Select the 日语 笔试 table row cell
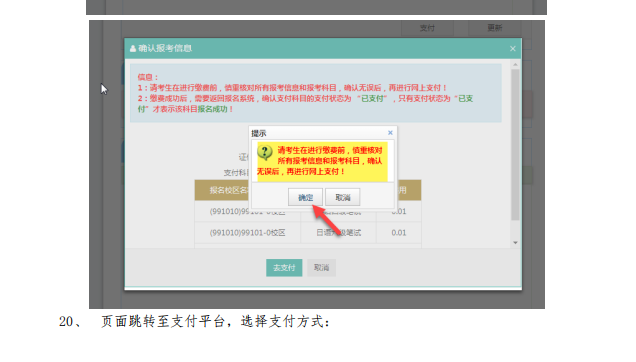The image size is (636, 362). click(338, 233)
